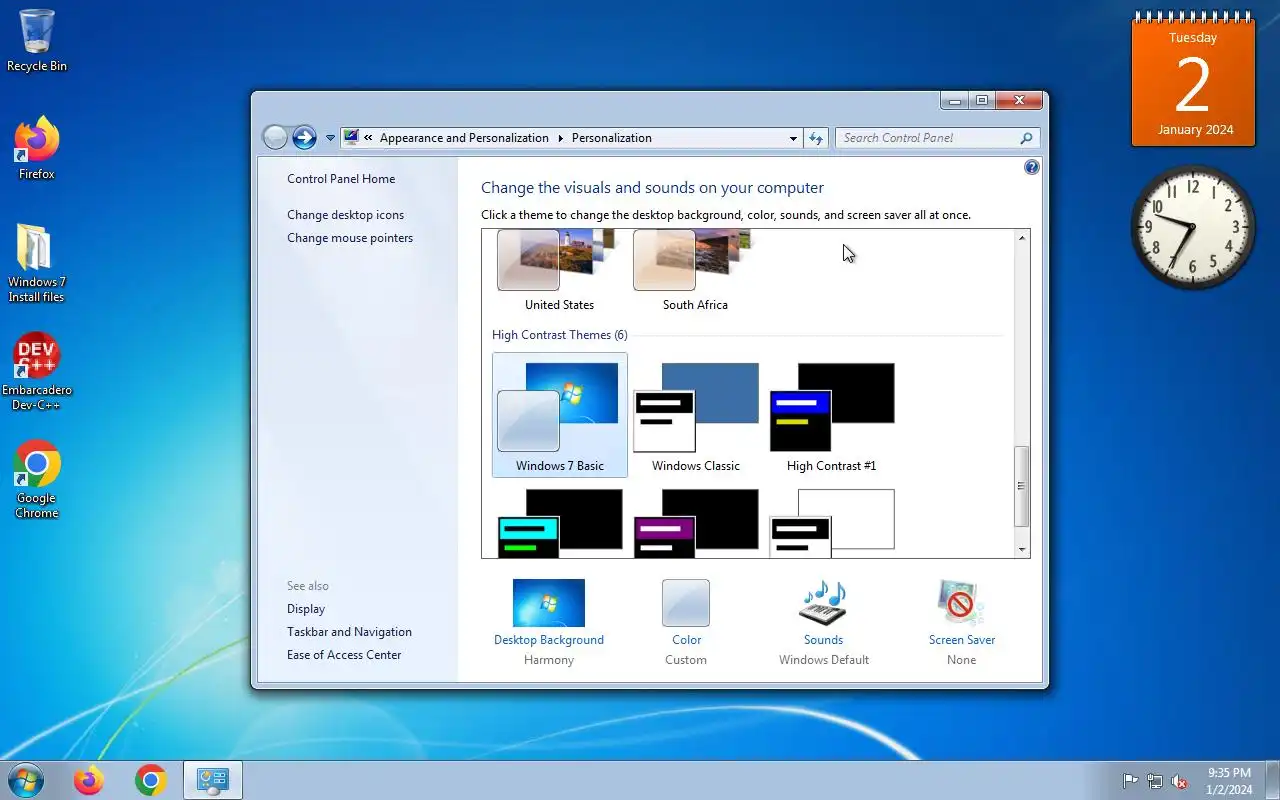Screen dimensions: 1280x800
Task: Click the theme list scroll down arrow
Action: (x=1022, y=550)
